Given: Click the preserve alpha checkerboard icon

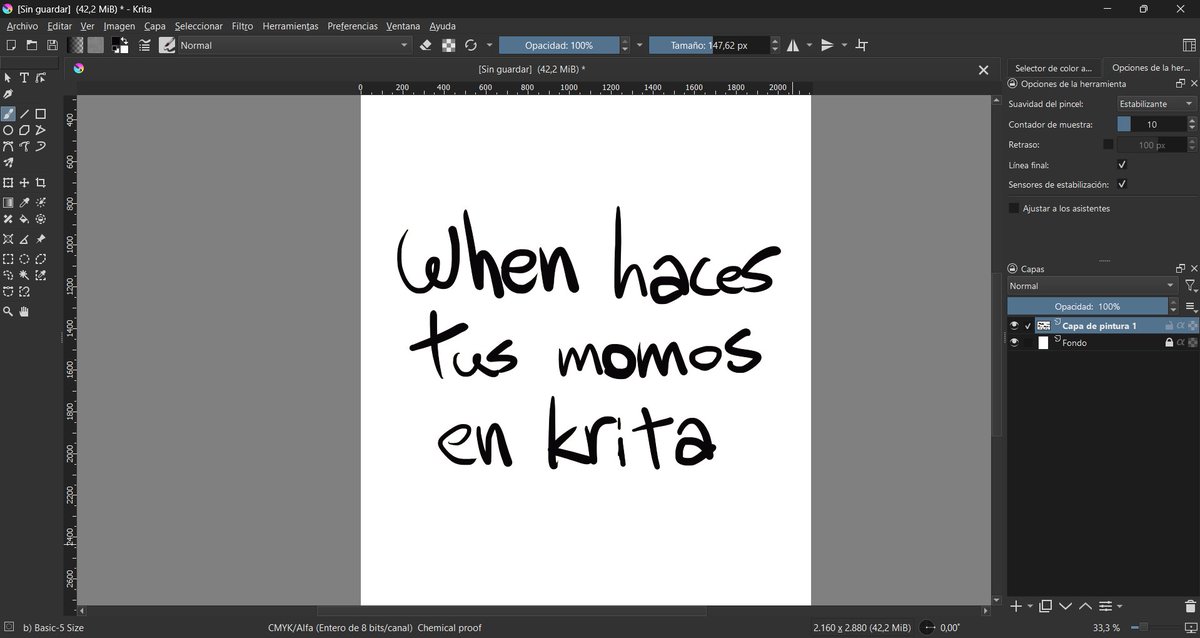Looking at the screenshot, I should coord(449,45).
